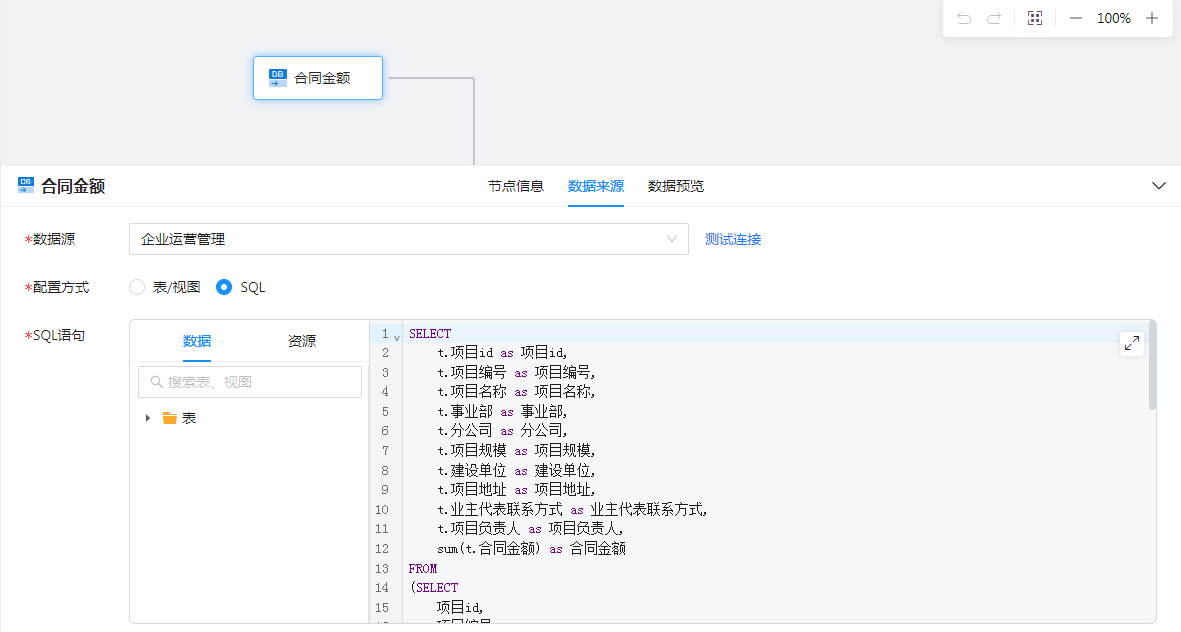This screenshot has height=632, width=1181.
Task: Zoom in with the plus icon
Action: coord(1152,18)
